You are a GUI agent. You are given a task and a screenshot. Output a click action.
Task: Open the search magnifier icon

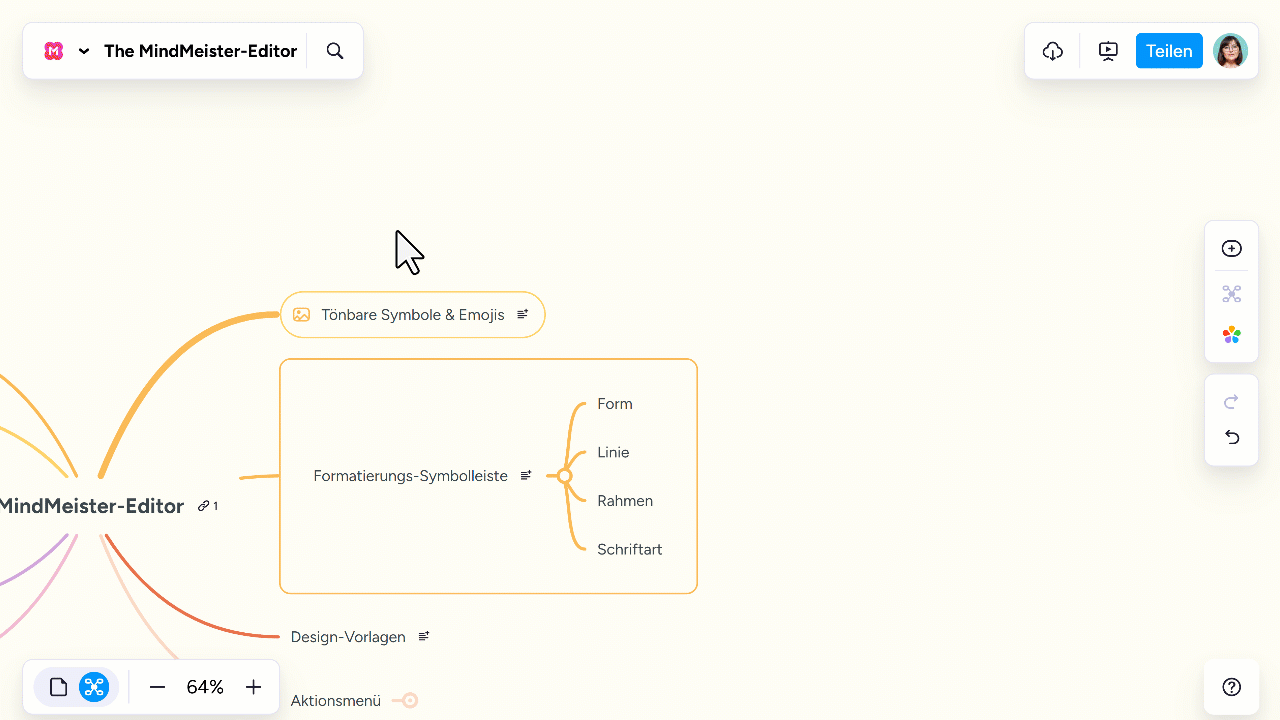click(x=335, y=51)
